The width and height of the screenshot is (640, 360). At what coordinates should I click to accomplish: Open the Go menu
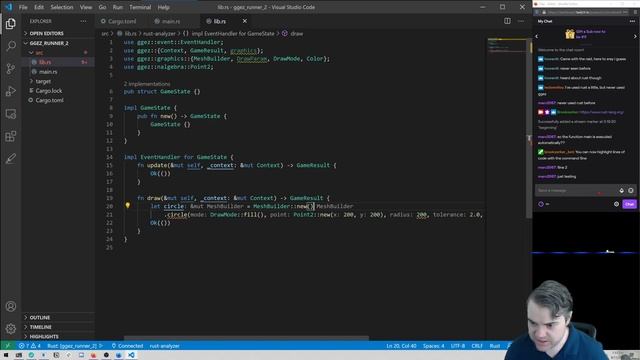click(x=102, y=7)
